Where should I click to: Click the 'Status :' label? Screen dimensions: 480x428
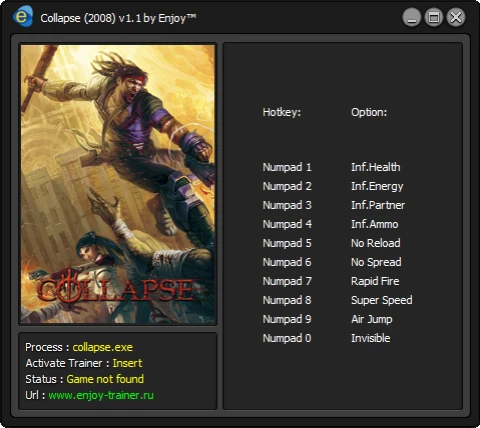tap(44, 379)
